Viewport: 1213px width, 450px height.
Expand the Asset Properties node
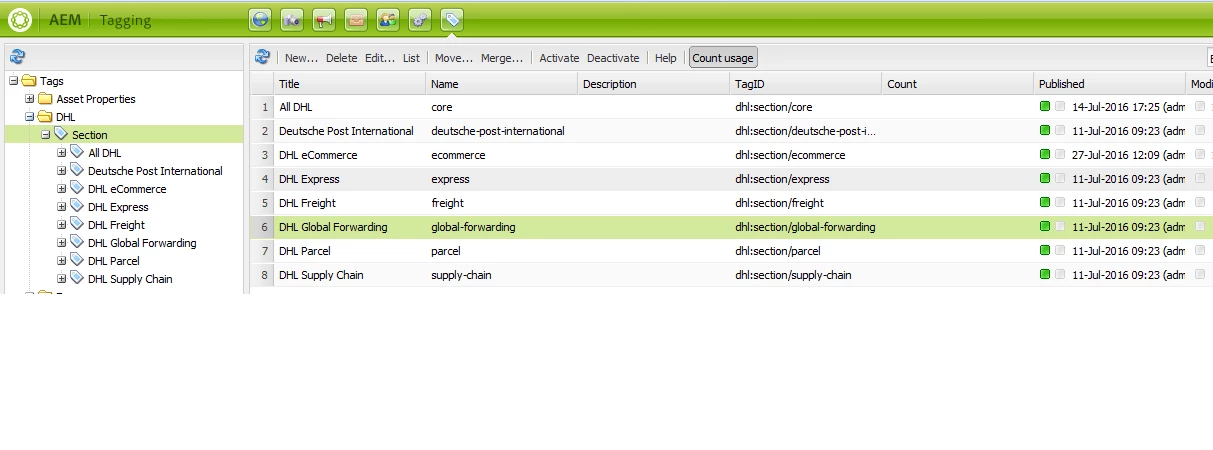(x=30, y=99)
